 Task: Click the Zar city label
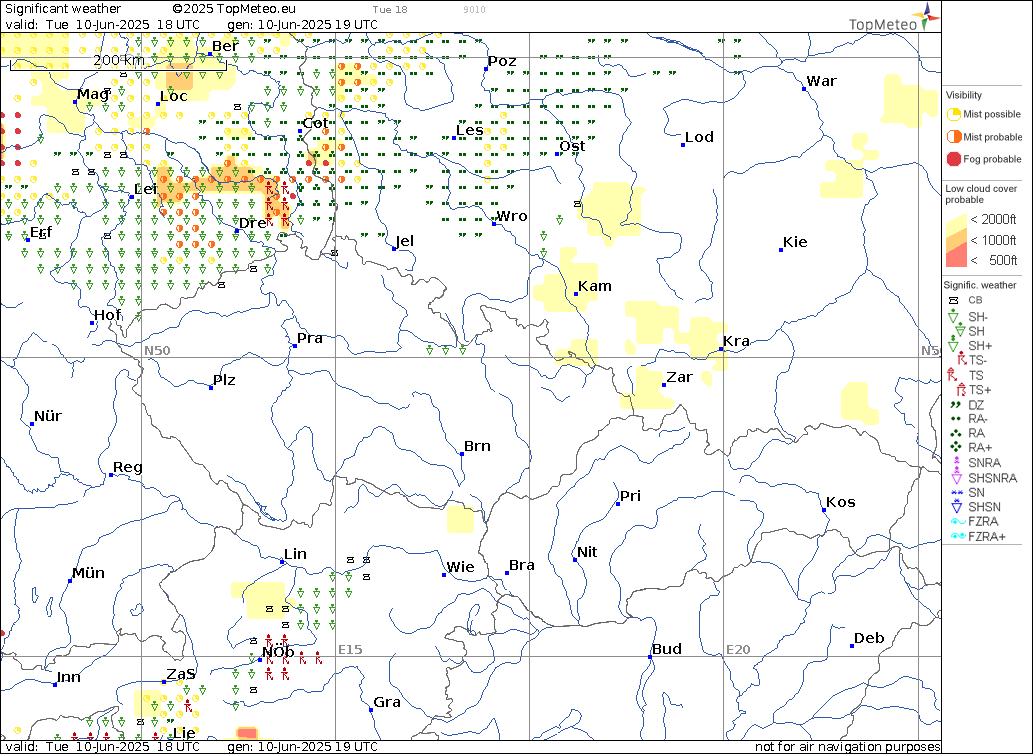(x=679, y=377)
